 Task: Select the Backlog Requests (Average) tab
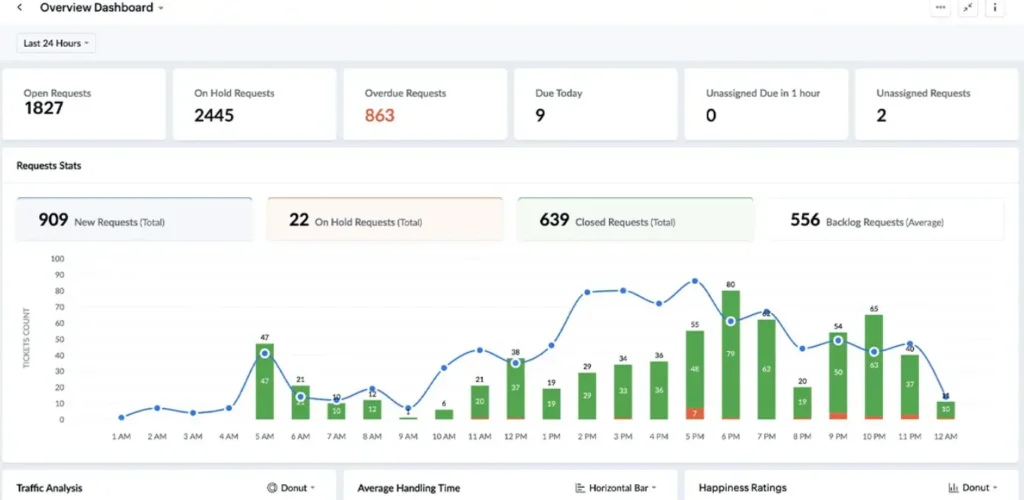click(x=885, y=220)
